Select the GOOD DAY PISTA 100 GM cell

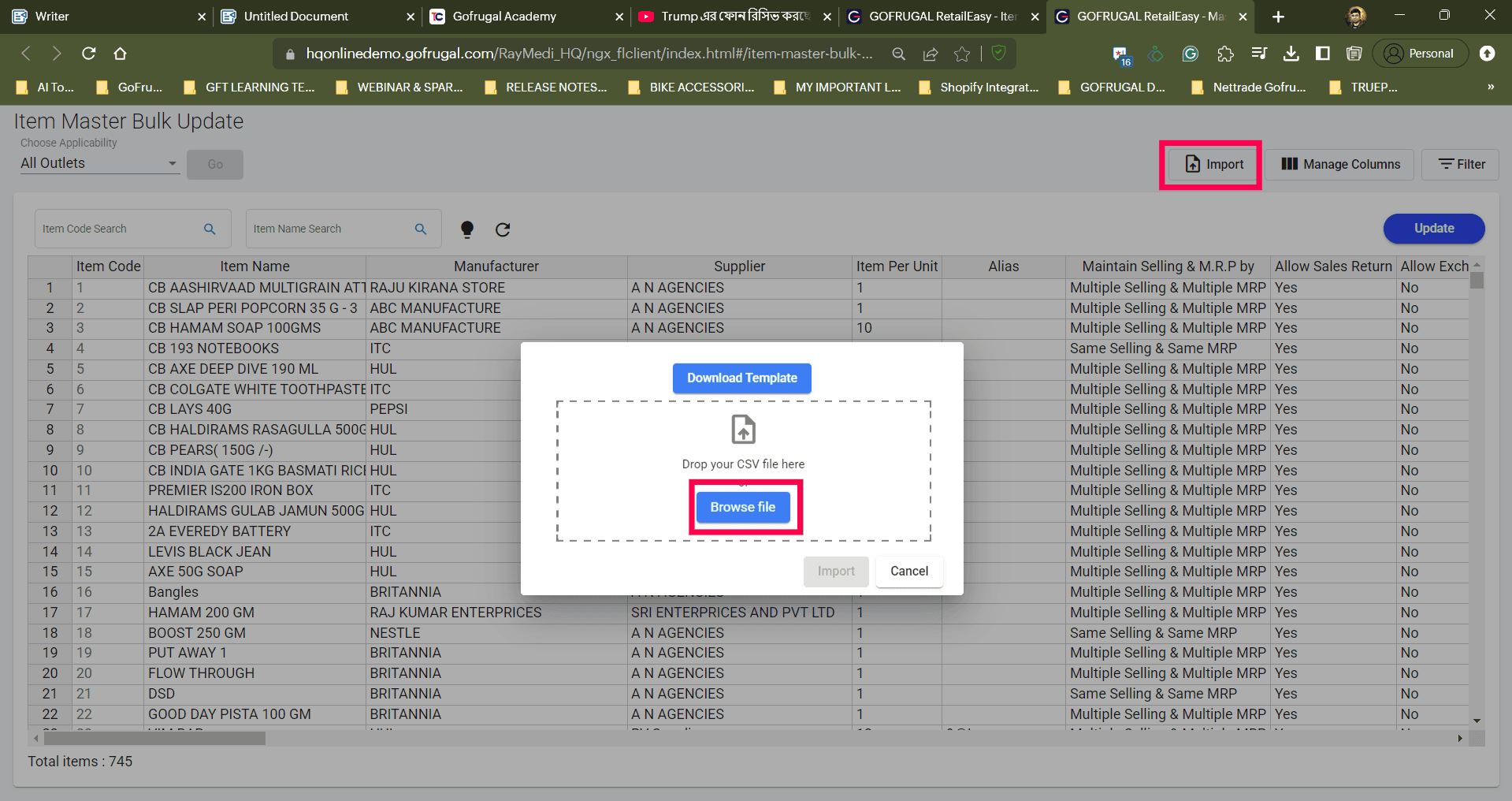tap(255, 714)
